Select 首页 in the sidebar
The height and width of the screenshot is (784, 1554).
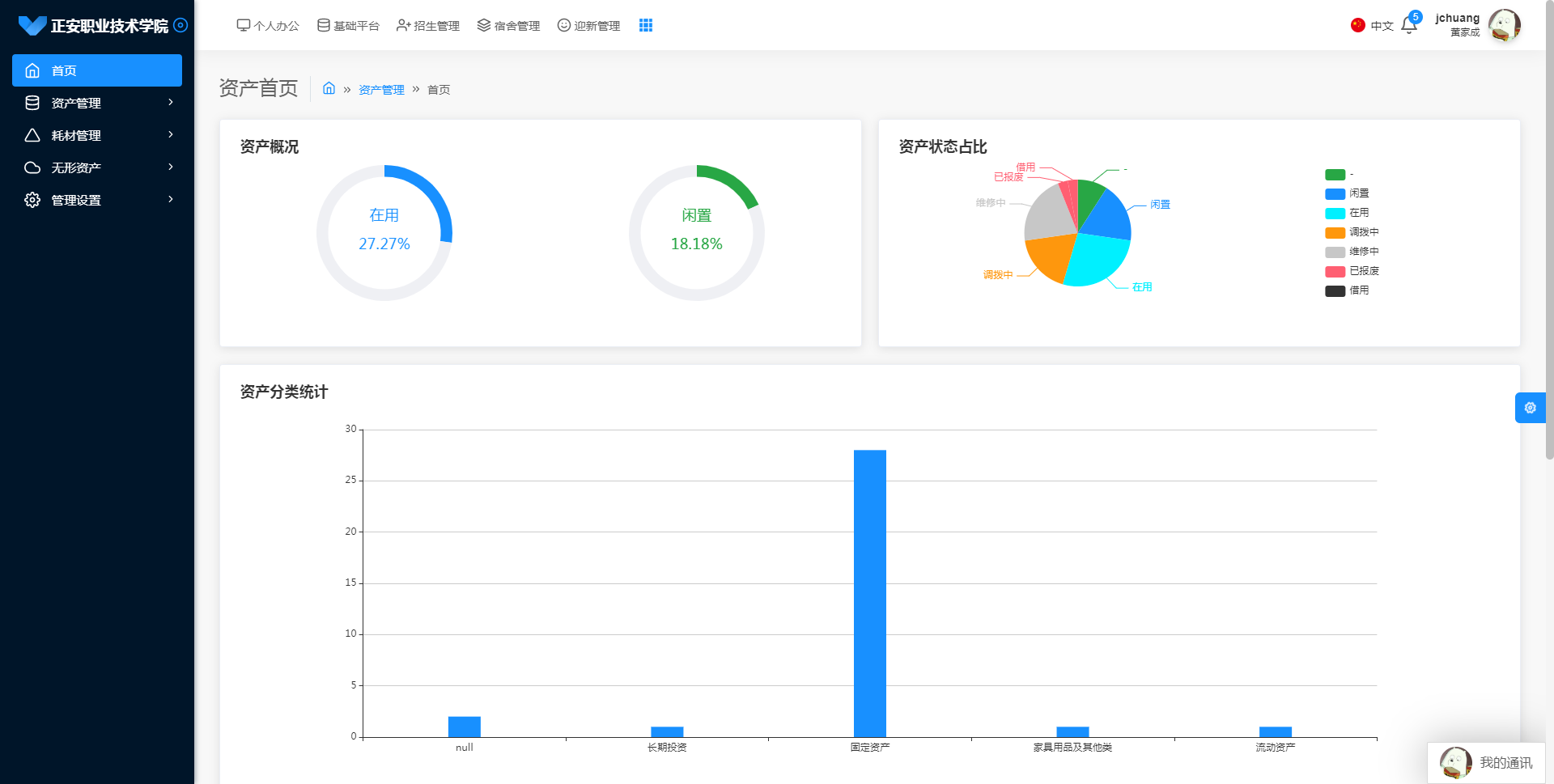click(x=97, y=70)
